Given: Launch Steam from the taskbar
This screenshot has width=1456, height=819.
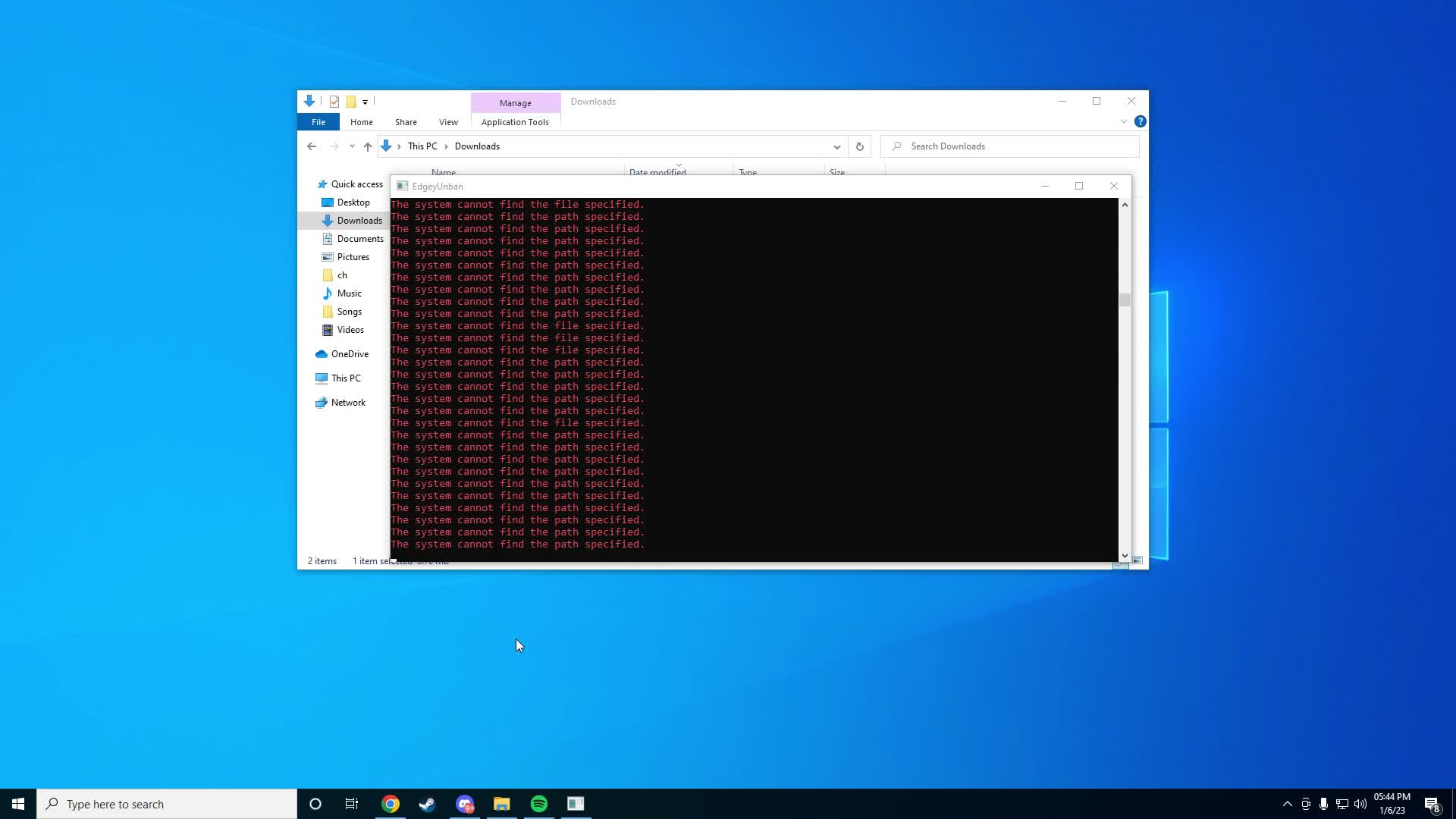Looking at the screenshot, I should coord(427,804).
